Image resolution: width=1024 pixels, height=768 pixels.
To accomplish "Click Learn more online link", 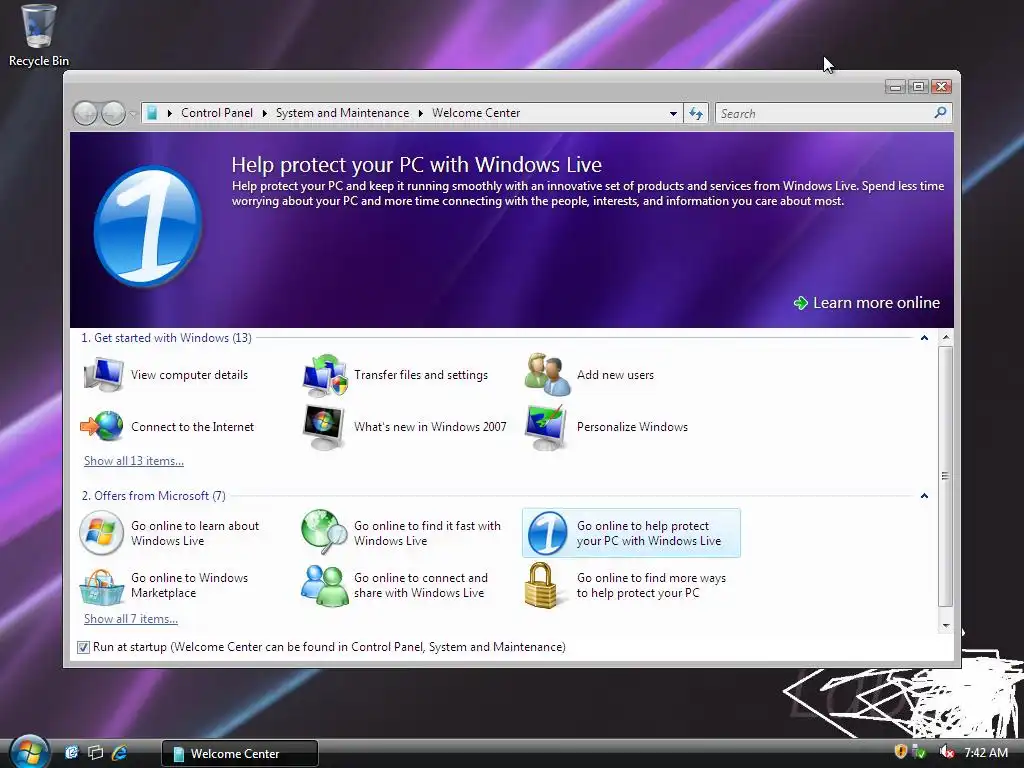I will tap(867, 303).
